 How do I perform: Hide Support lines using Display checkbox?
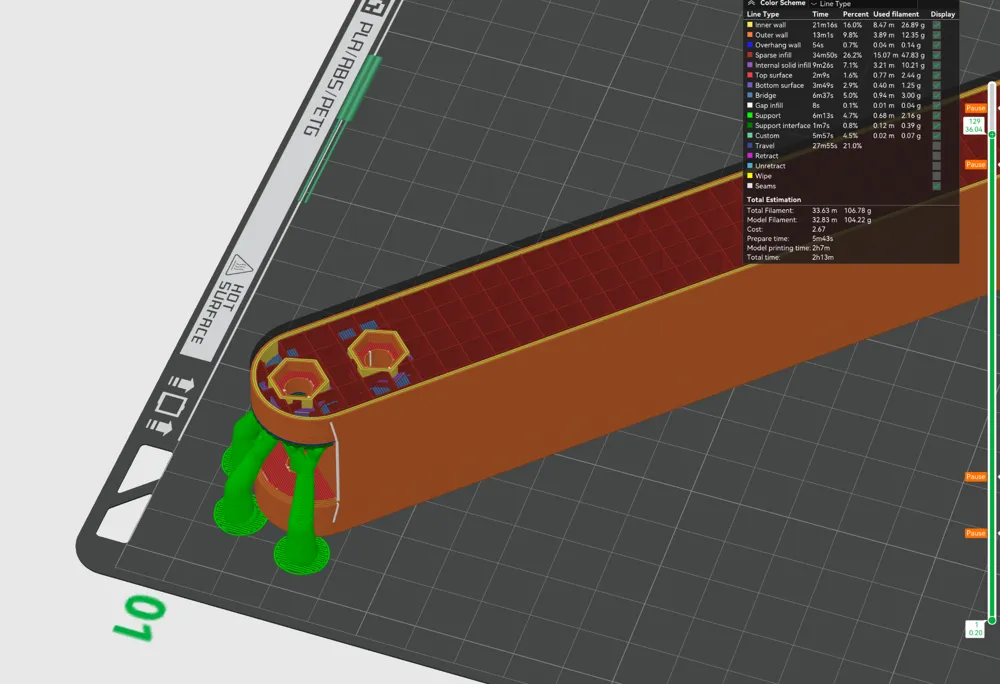[936, 116]
